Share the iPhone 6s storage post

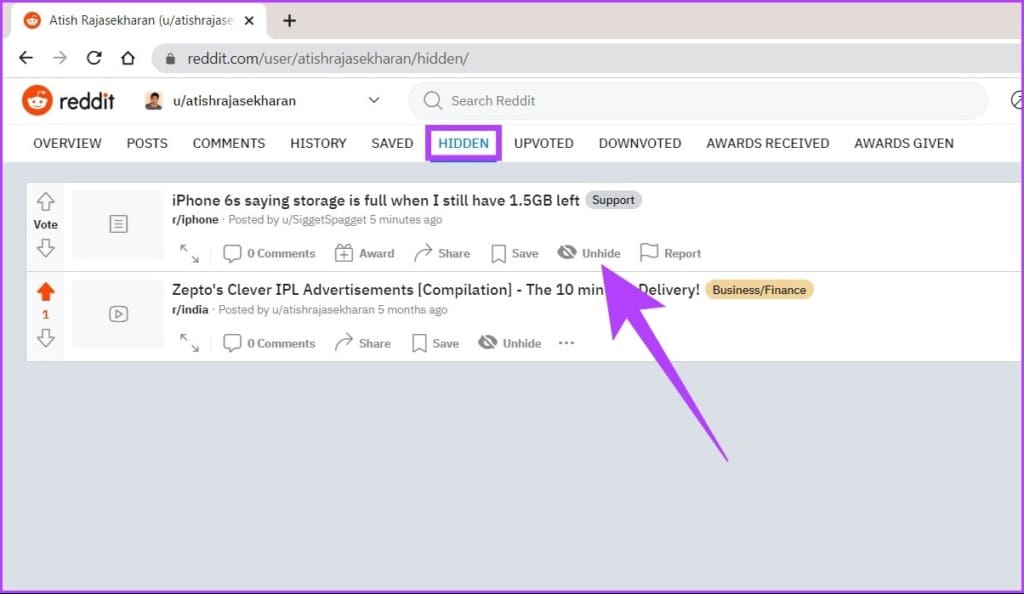click(442, 253)
